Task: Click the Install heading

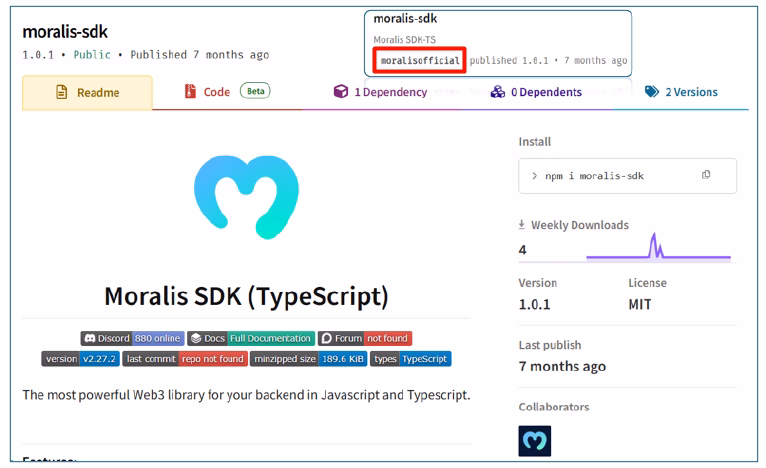Action: point(534,142)
